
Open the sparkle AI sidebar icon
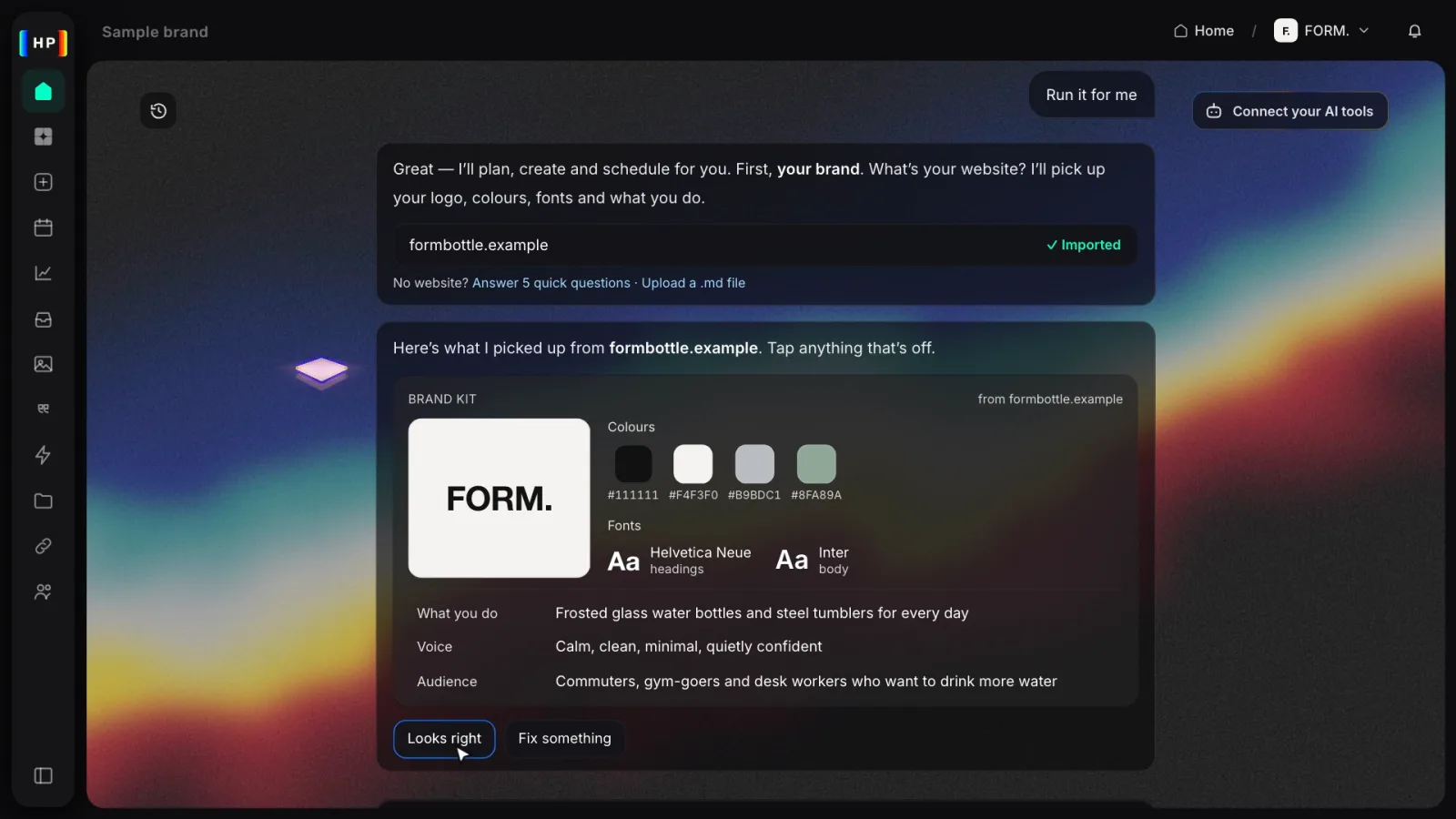(43, 136)
